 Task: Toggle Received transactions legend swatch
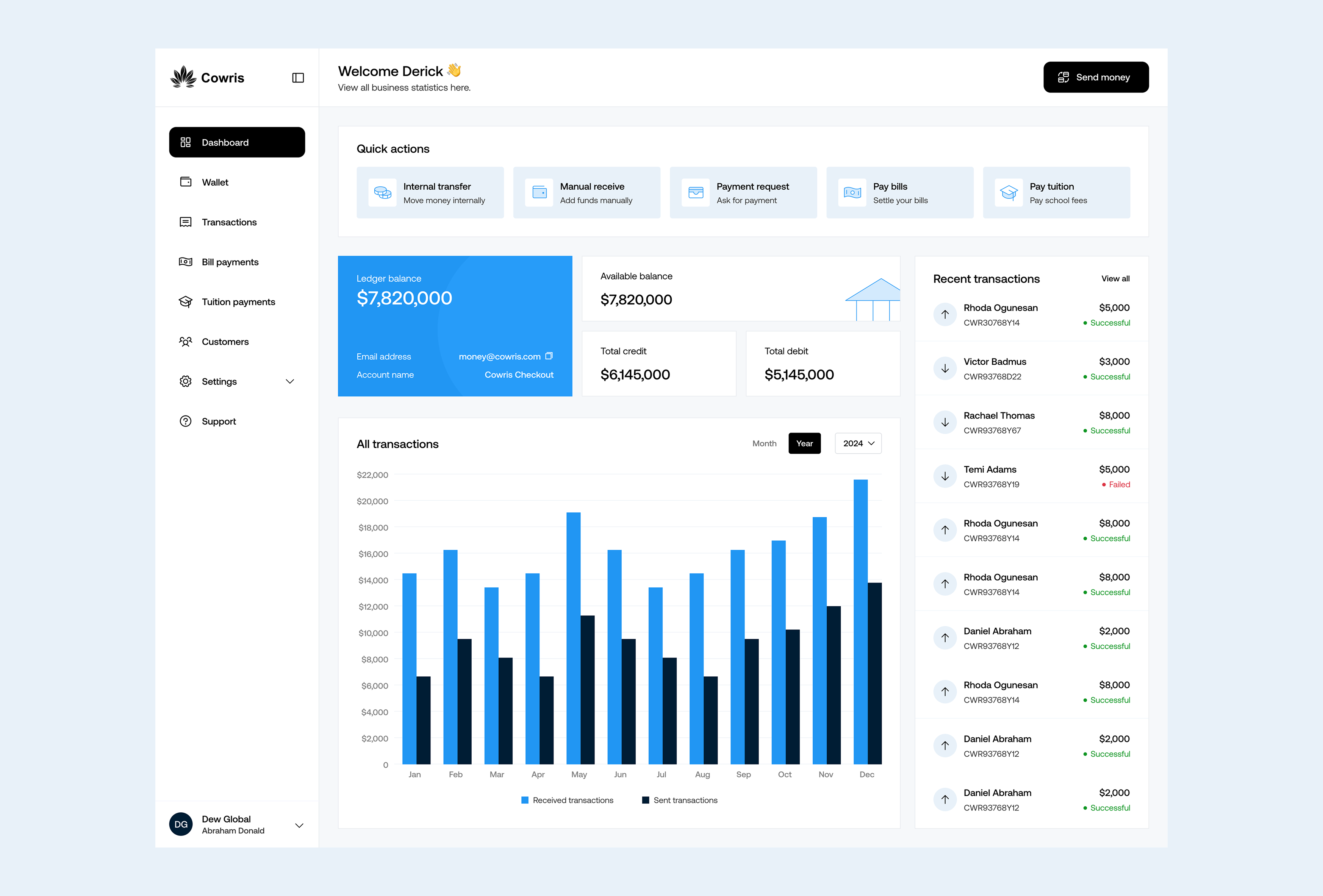tap(525, 801)
